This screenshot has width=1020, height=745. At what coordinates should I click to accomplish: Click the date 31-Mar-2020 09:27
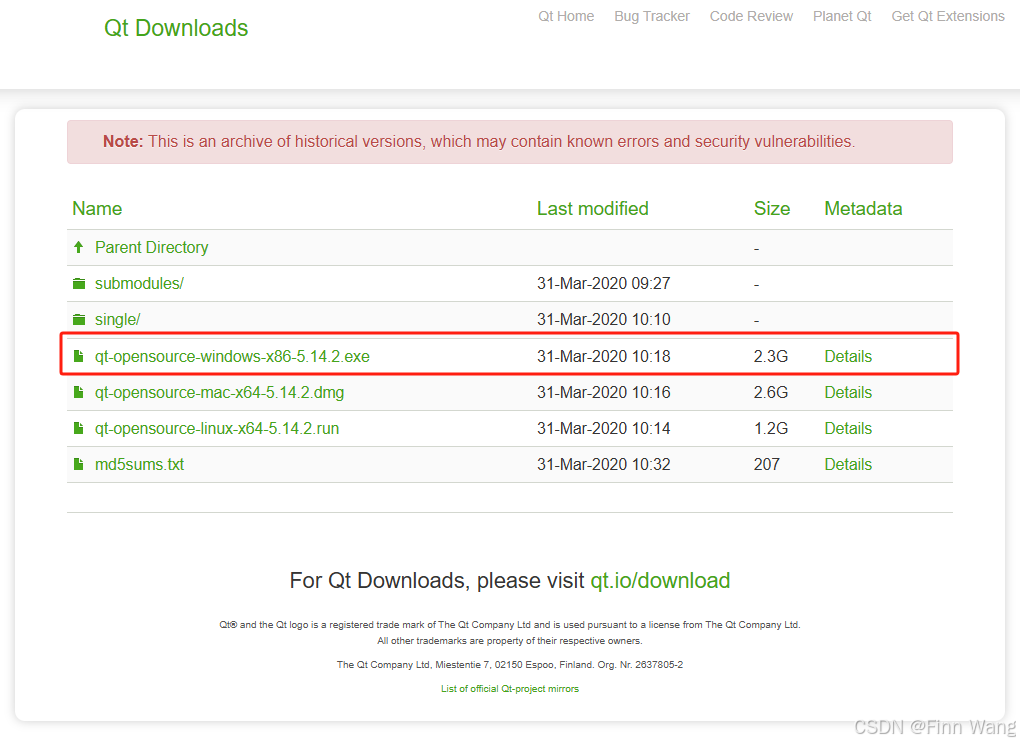(x=603, y=284)
